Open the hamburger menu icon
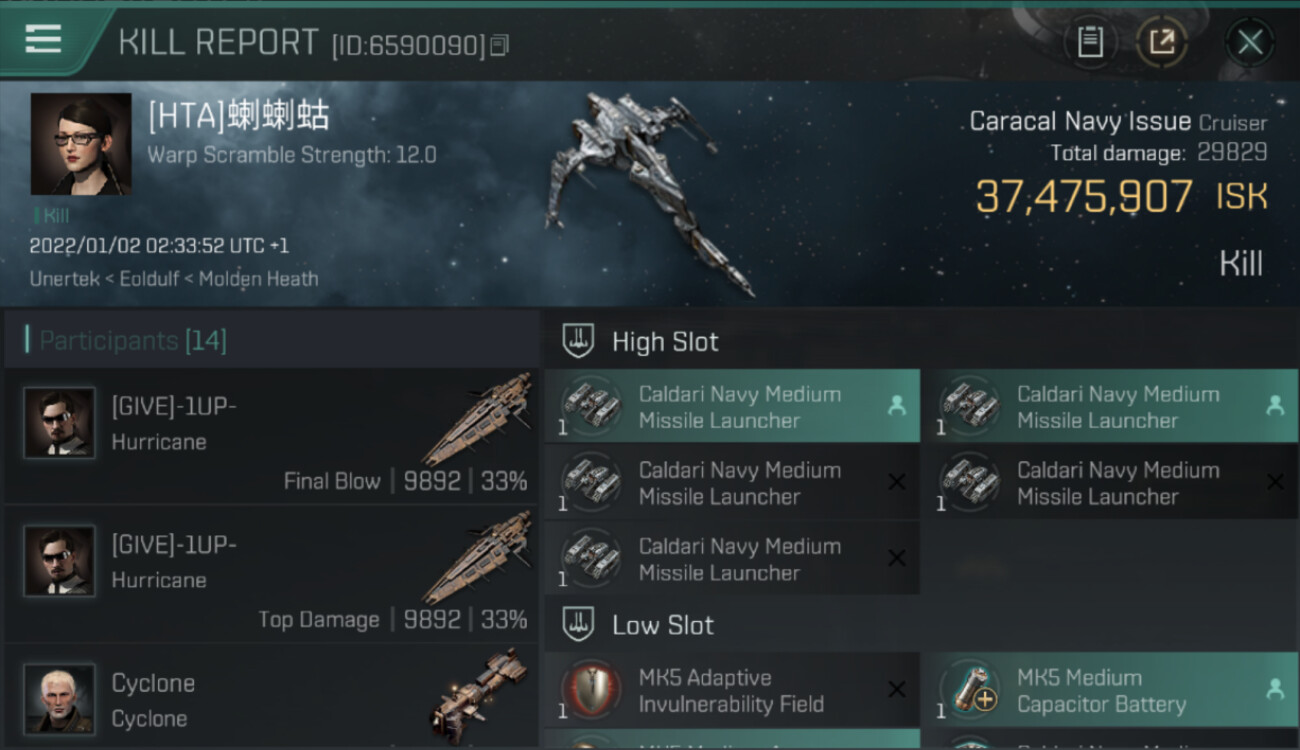The height and width of the screenshot is (750, 1300). point(43,39)
